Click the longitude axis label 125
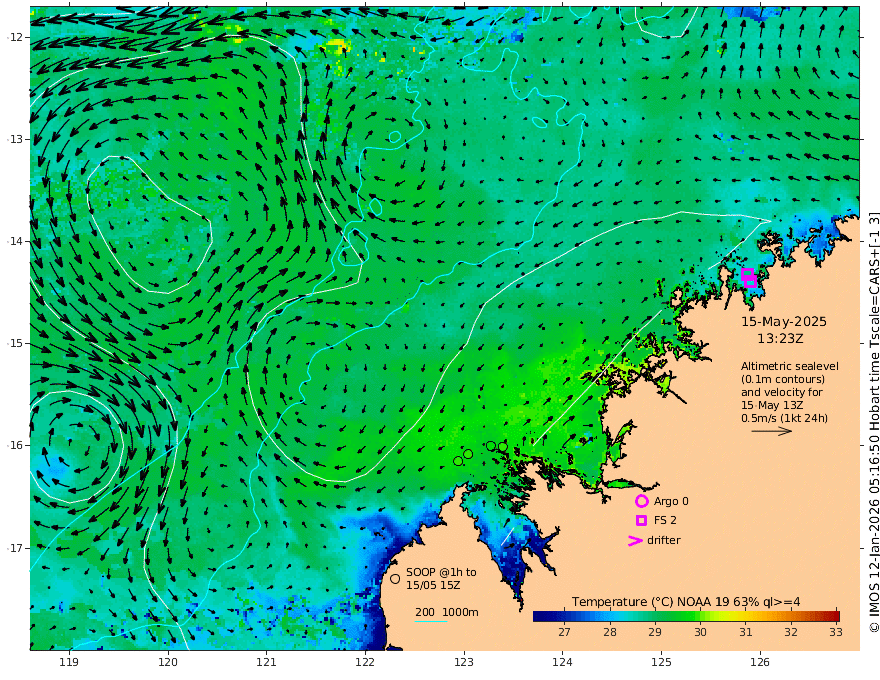880x680 pixels. [661, 662]
